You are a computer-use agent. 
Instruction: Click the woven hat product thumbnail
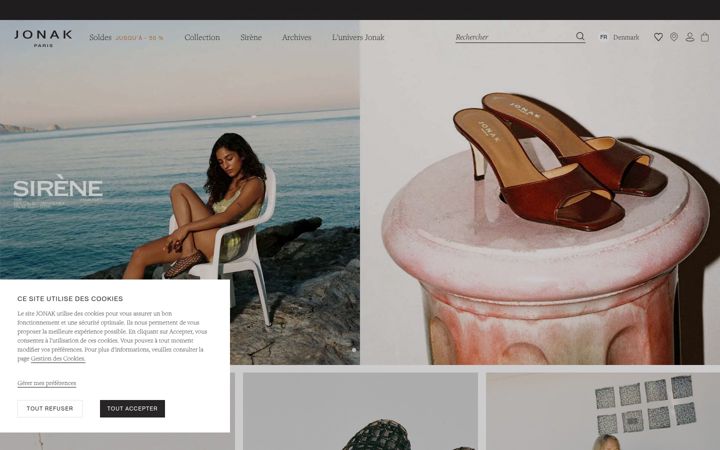pos(360,411)
